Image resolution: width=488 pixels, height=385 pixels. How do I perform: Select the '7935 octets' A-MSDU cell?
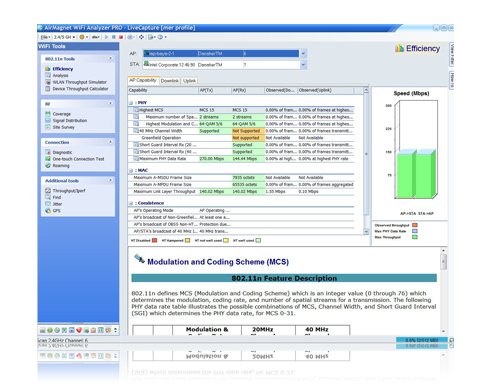point(248,177)
